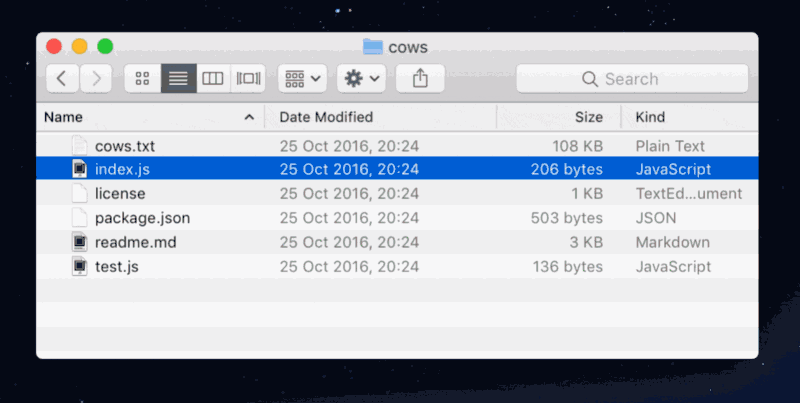Click the index.js file icon

[x=80, y=170]
